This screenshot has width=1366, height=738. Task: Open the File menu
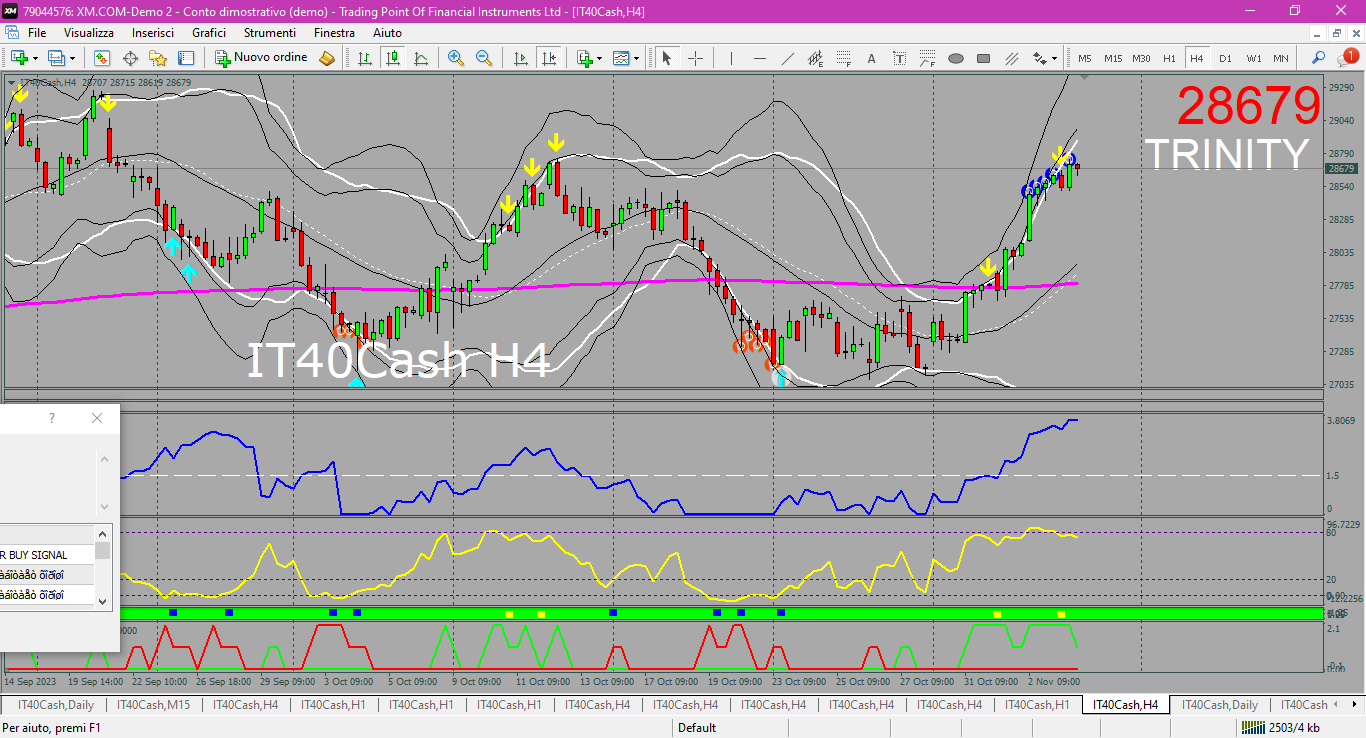37,33
